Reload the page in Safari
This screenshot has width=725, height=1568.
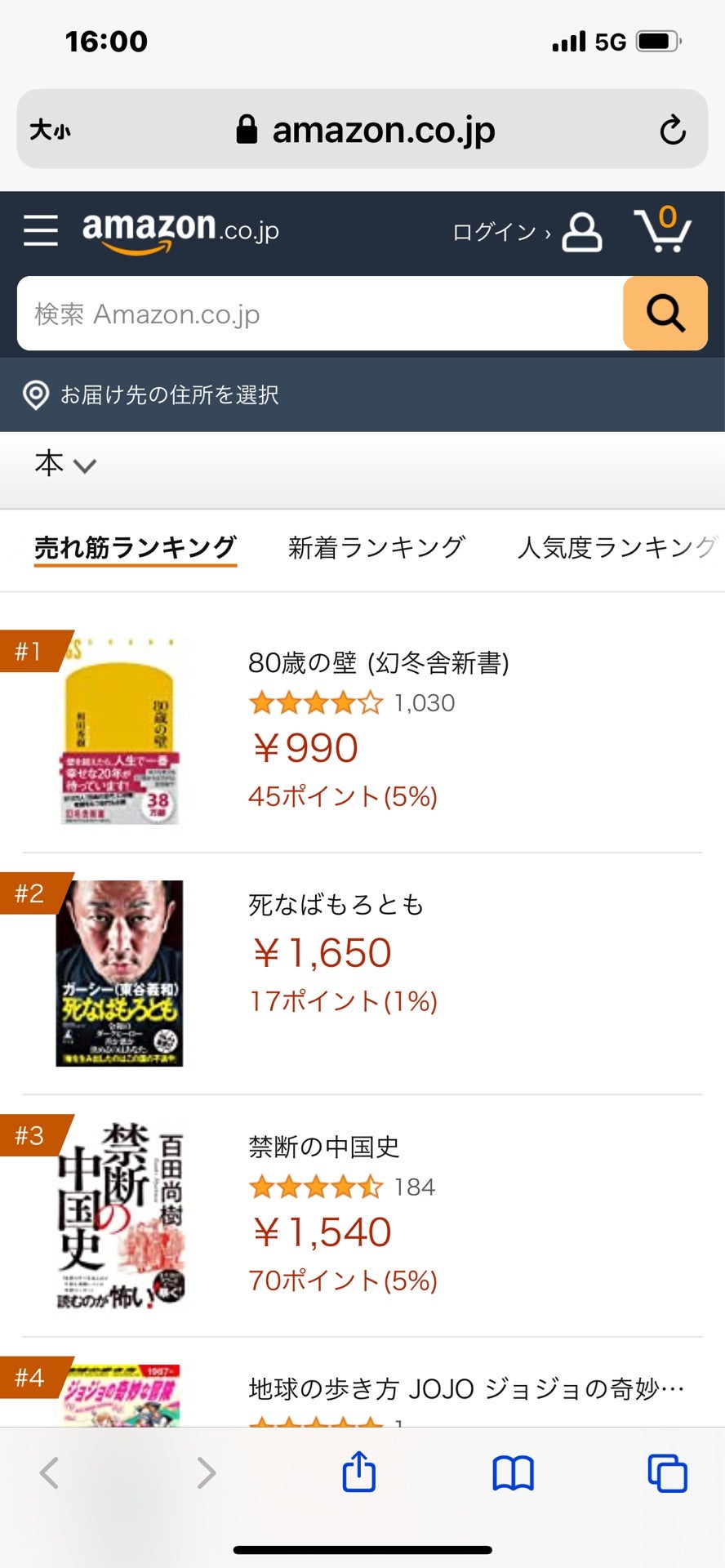[x=672, y=130]
